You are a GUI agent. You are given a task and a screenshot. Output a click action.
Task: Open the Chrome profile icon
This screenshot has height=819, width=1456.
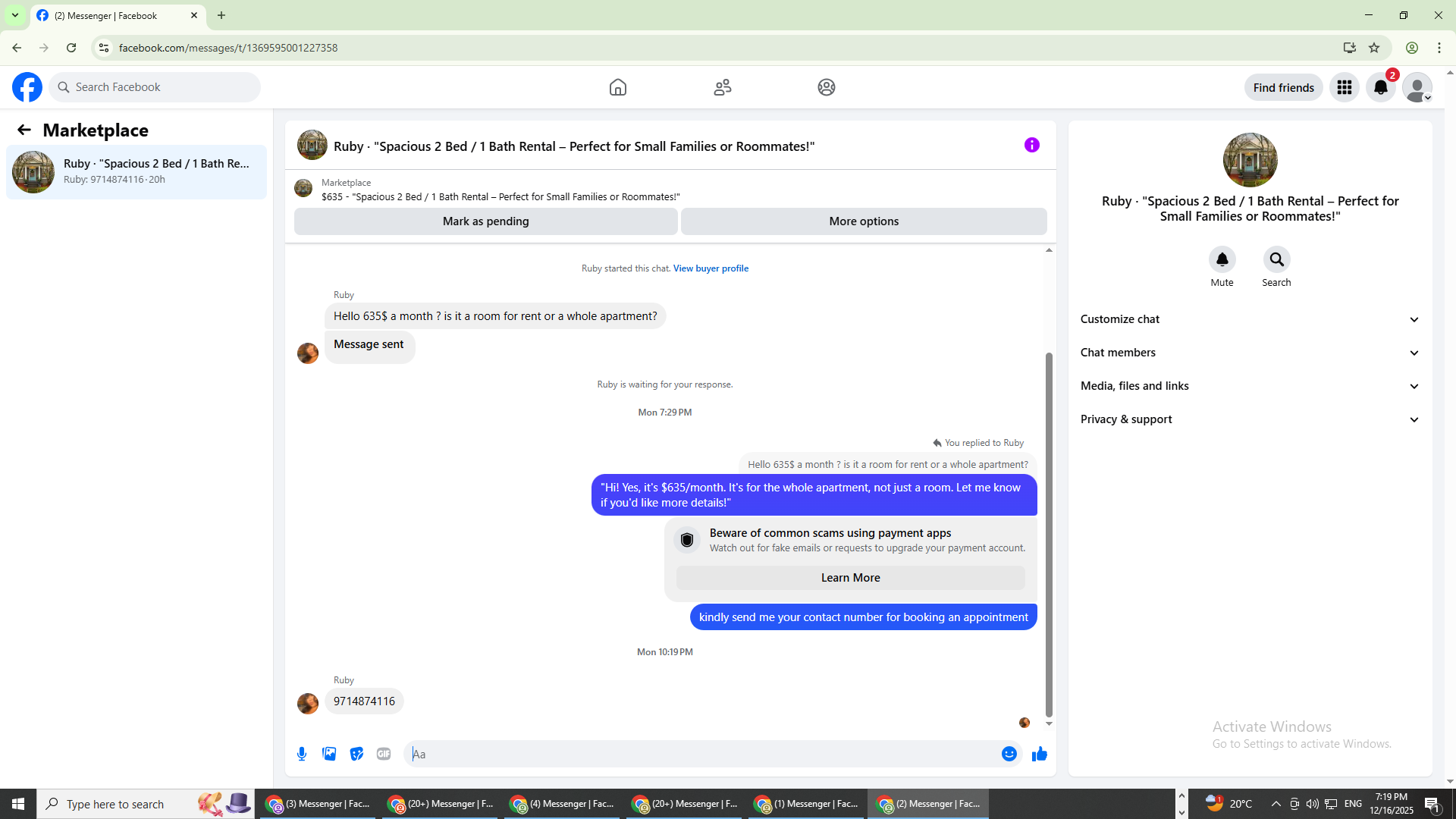click(x=1412, y=48)
